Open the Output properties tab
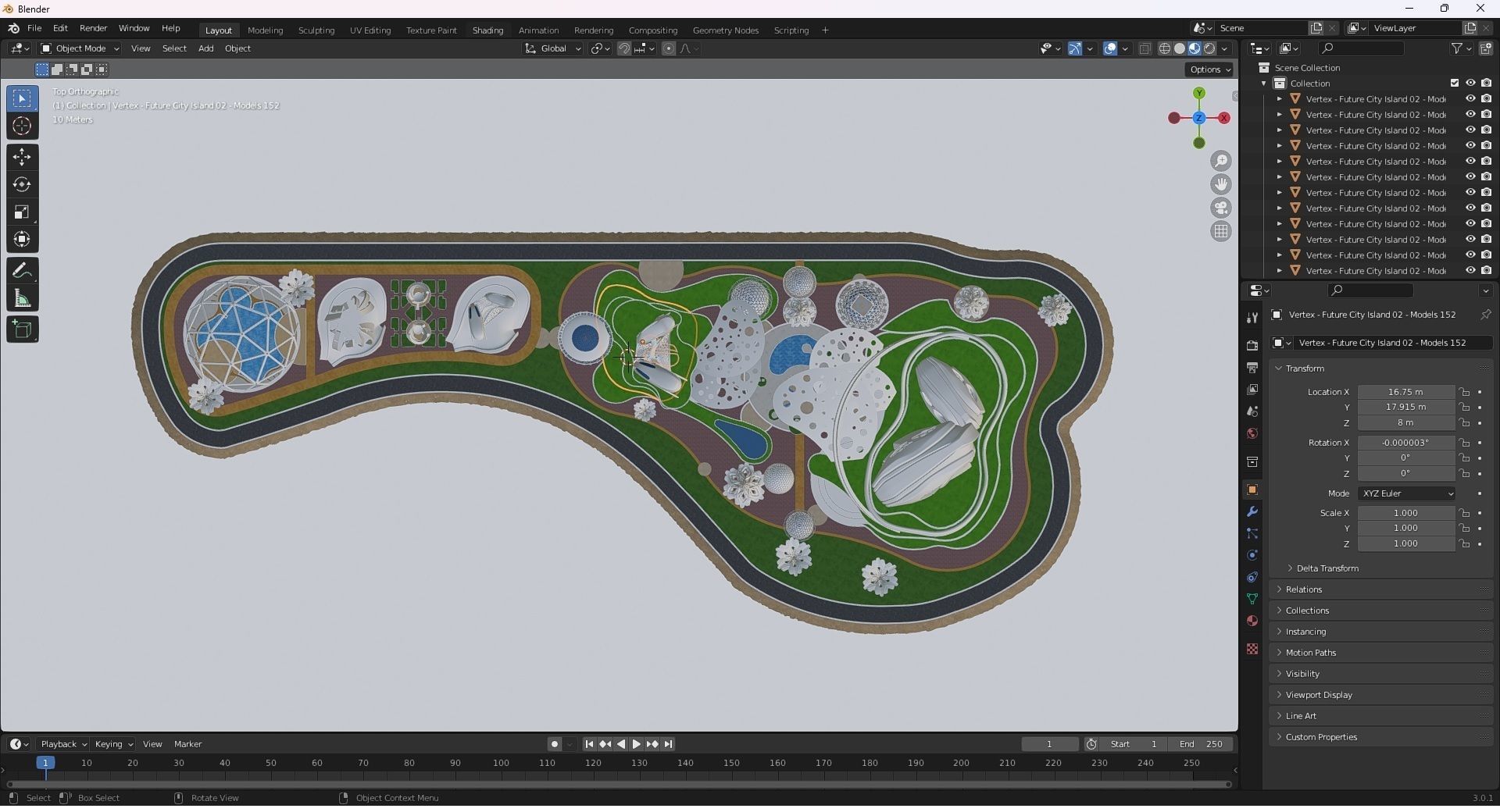This screenshot has width=1500, height=812. click(x=1252, y=368)
